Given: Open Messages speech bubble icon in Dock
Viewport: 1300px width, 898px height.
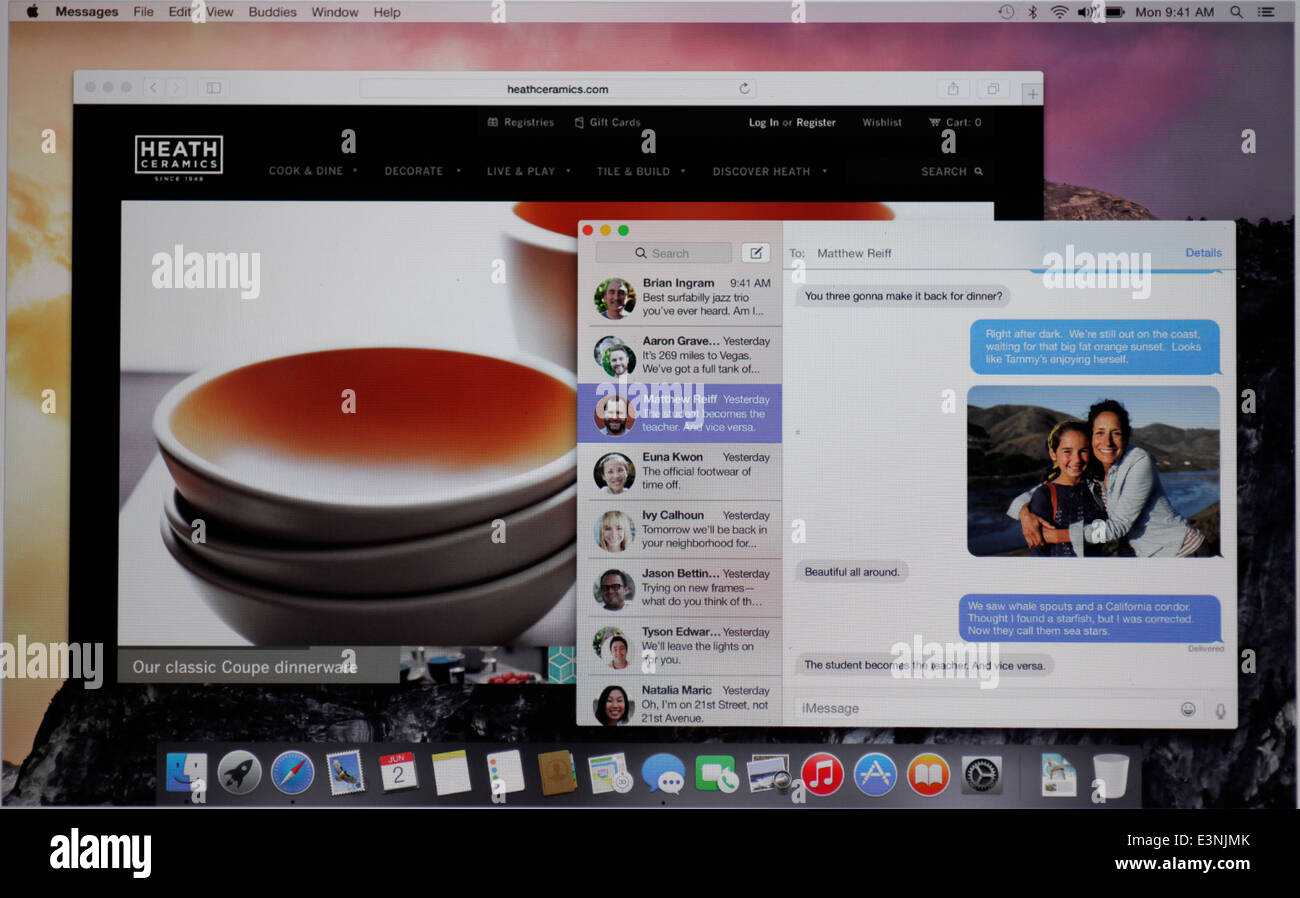Looking at the screenshot, I should coord(663,773).
